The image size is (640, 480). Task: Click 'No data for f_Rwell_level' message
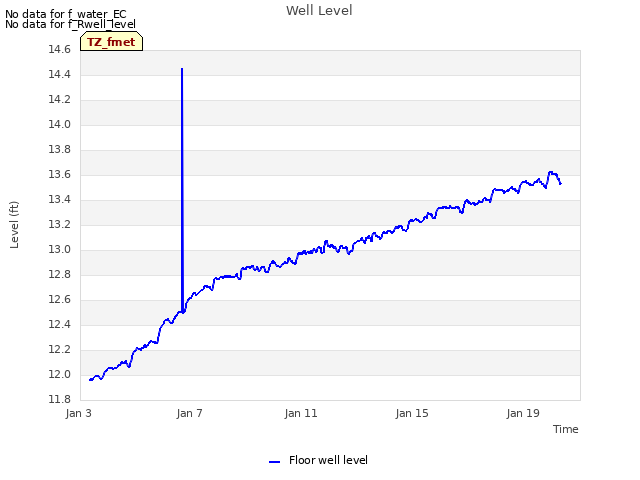pyautogui.click(x=70, y=24)
